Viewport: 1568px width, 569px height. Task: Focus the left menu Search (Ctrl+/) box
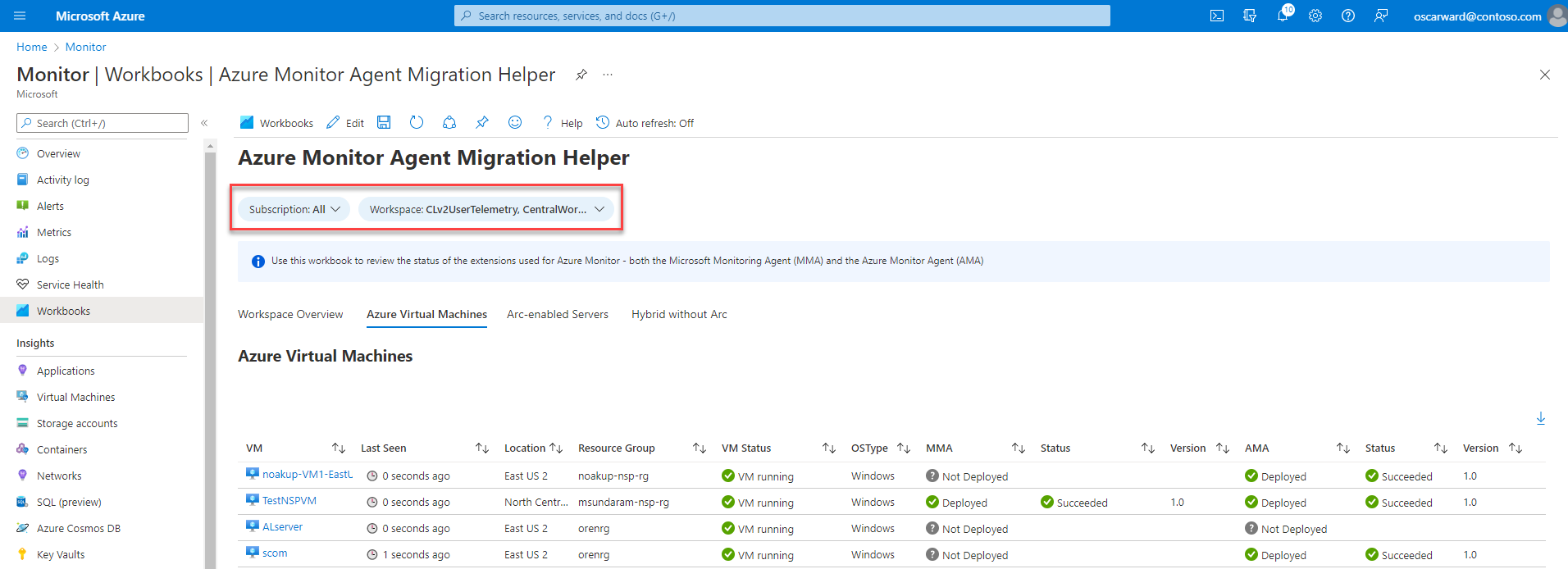[103, 123]
